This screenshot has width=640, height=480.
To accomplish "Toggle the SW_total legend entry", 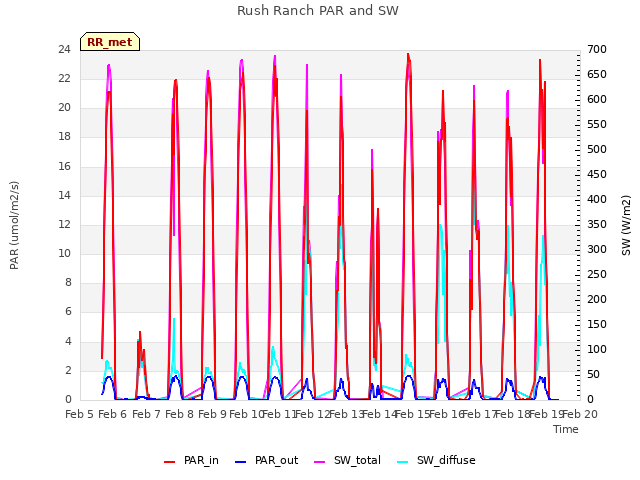I will point(347,460).
